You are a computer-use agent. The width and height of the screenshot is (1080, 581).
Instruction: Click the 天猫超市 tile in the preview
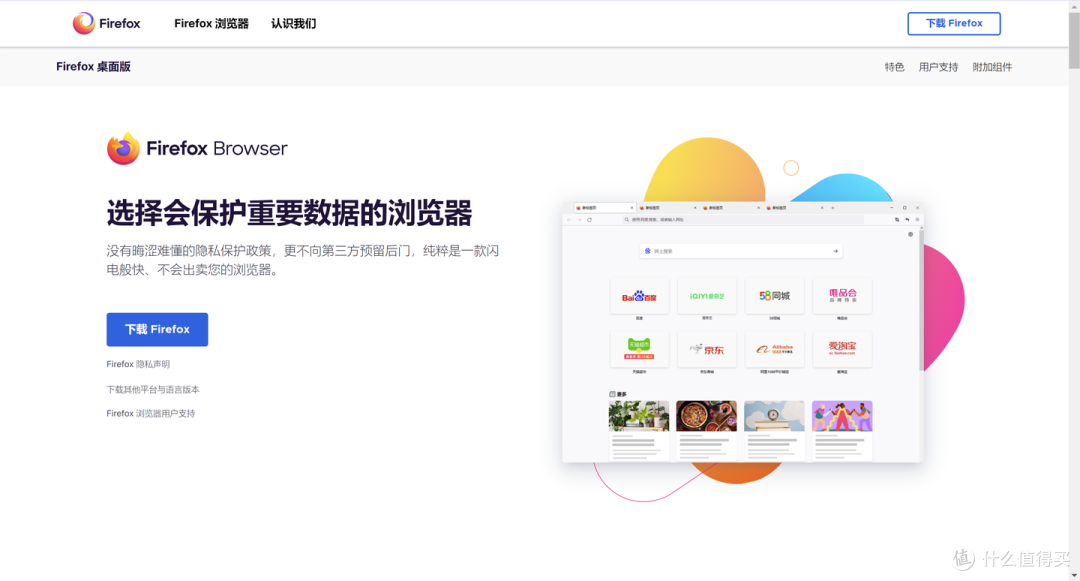point(639,350)
